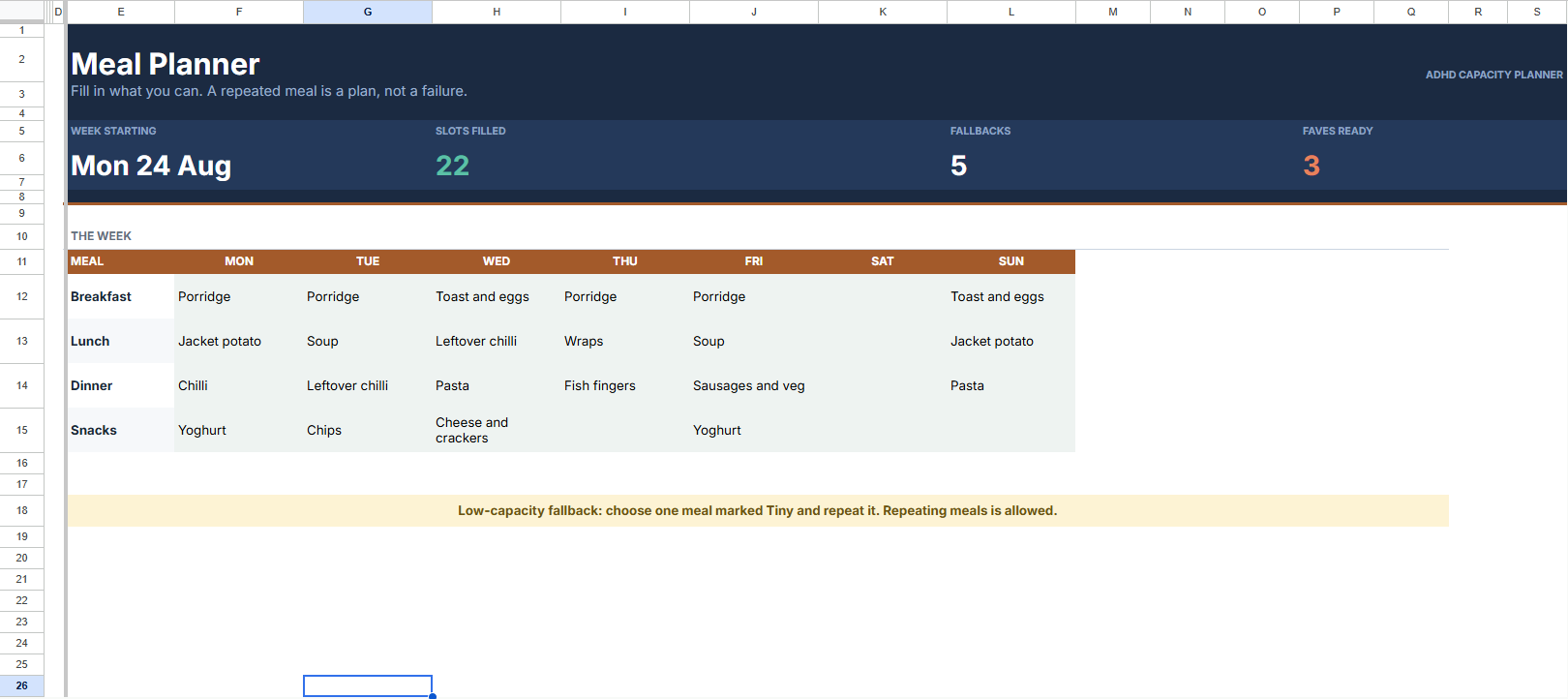Select Friday snack Yoghurt cell
This screenshot has height=699, width=1568.
coord(754,430)
